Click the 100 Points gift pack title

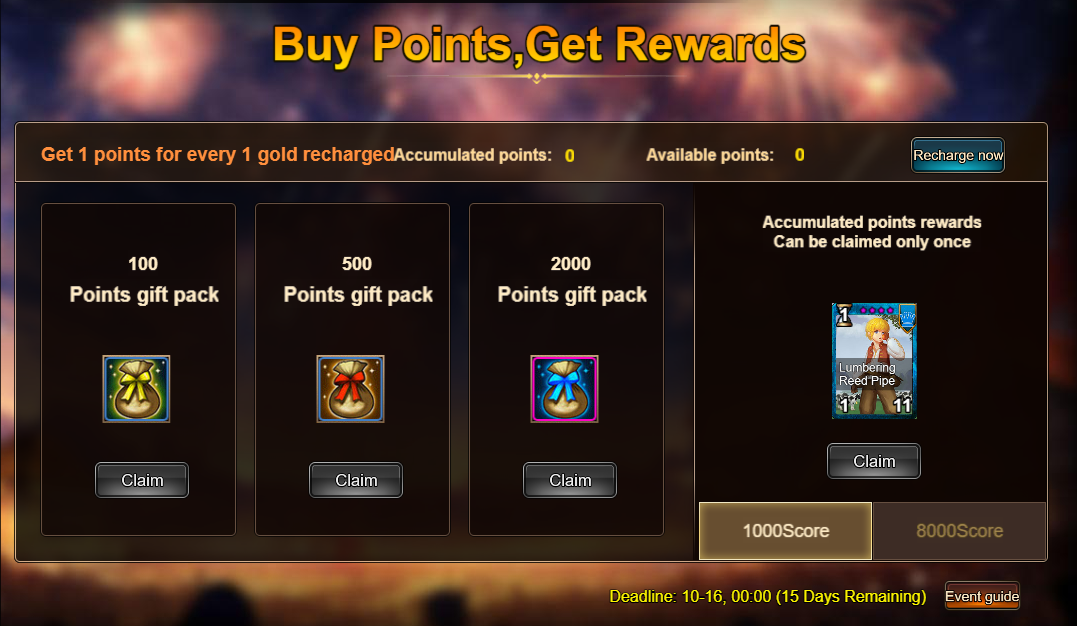(144, 280)
